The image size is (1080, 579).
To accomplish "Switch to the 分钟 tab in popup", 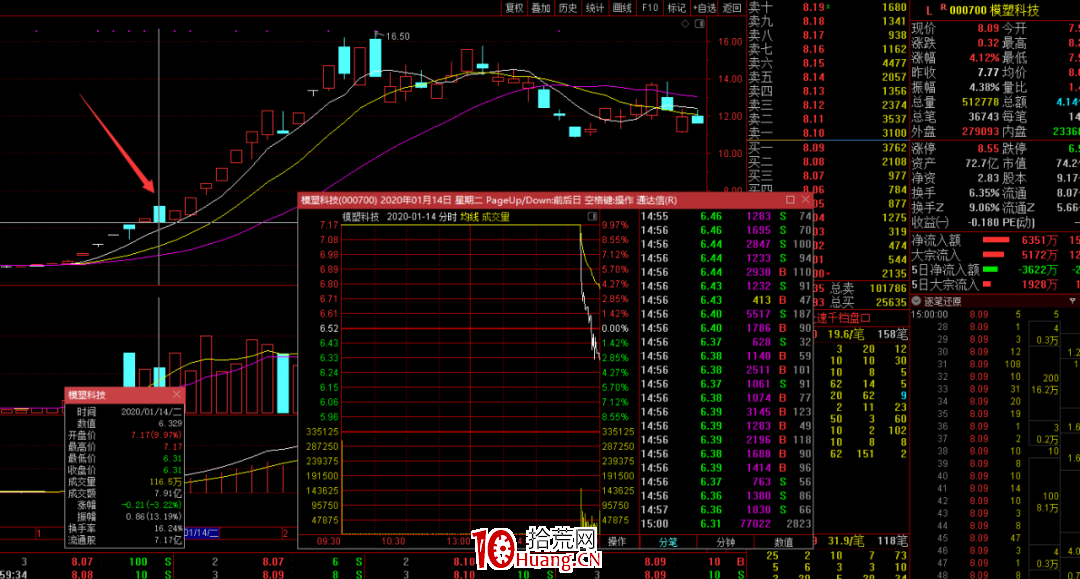I will (726, 542).
